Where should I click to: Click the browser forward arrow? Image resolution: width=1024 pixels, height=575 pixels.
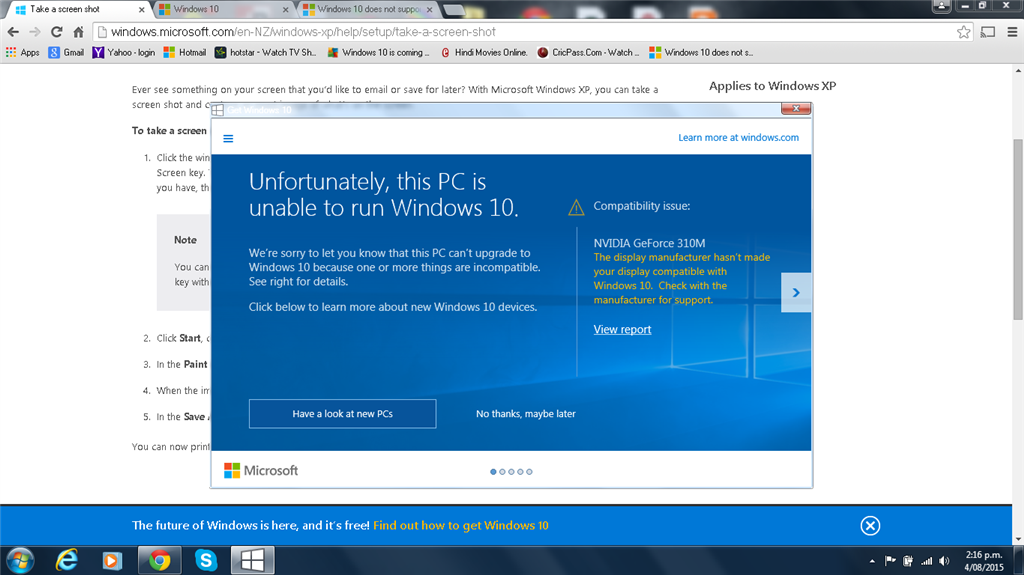click(35, 32)
